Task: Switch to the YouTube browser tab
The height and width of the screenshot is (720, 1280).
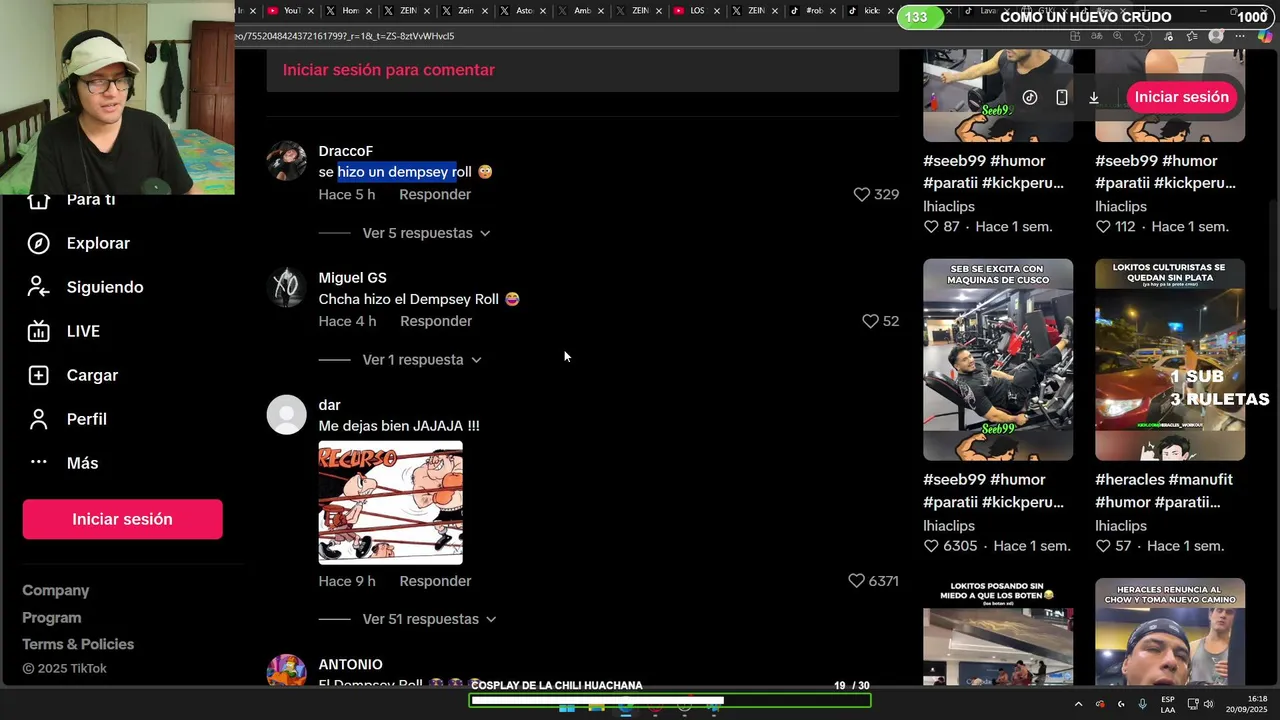Action: 292,11
